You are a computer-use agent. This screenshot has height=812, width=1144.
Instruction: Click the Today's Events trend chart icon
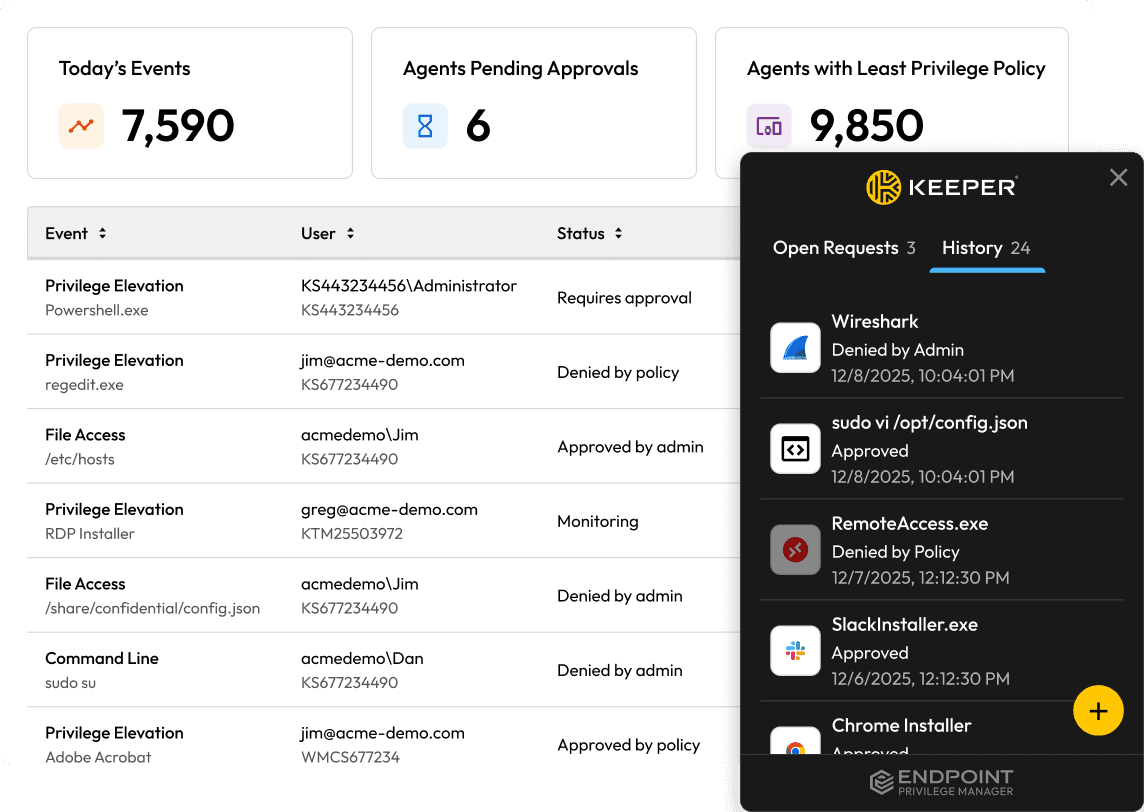click(x=81, y=125)
